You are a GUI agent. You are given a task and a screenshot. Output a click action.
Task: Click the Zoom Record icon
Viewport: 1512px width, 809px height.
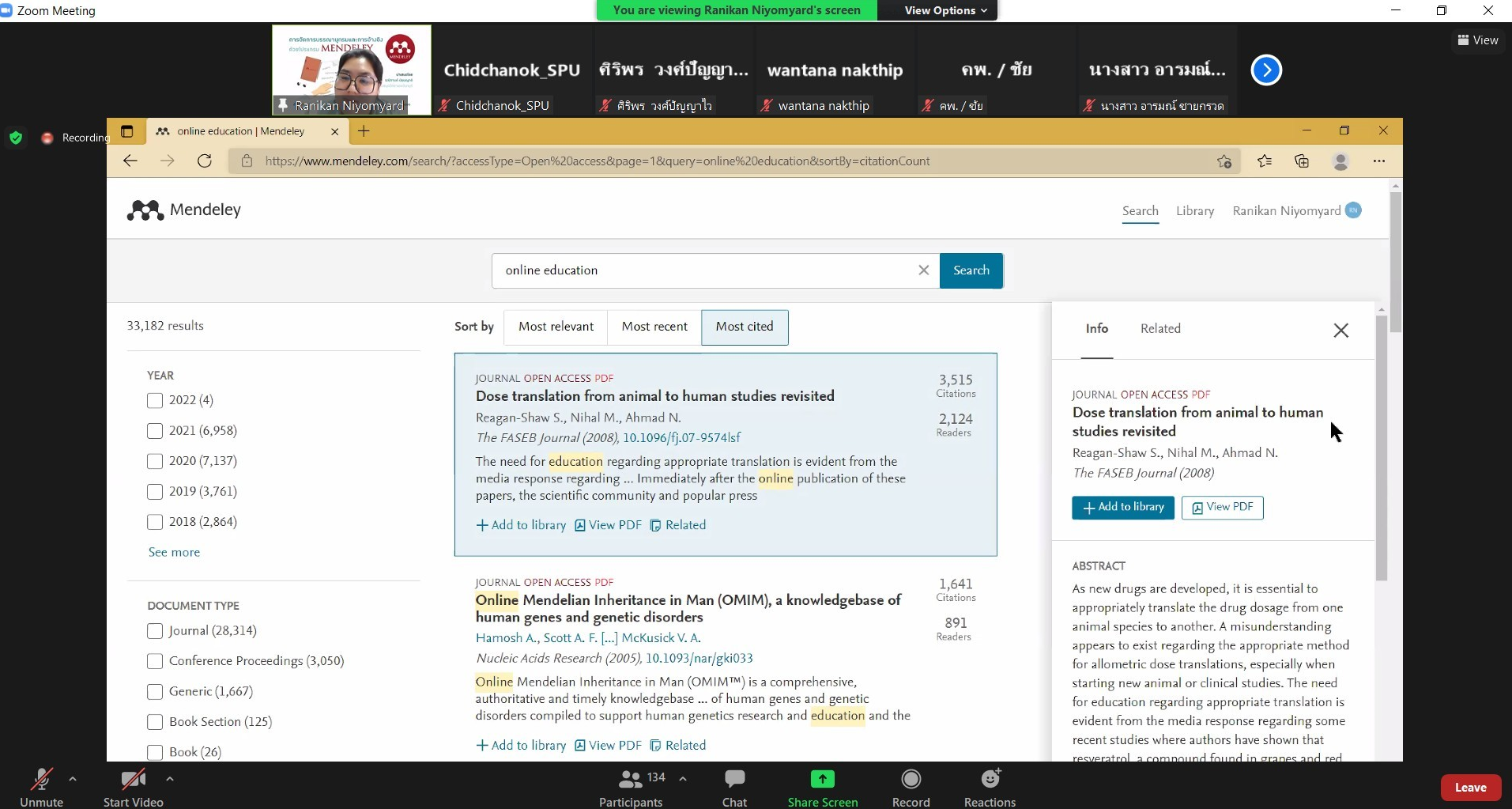click(x=911, y=779)
